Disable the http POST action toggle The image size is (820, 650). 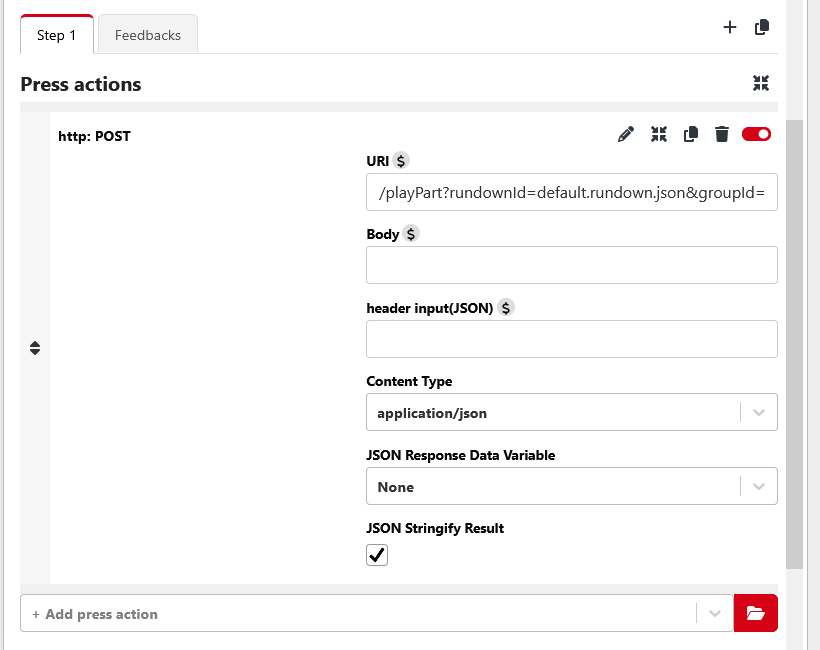tap(756, 134)
